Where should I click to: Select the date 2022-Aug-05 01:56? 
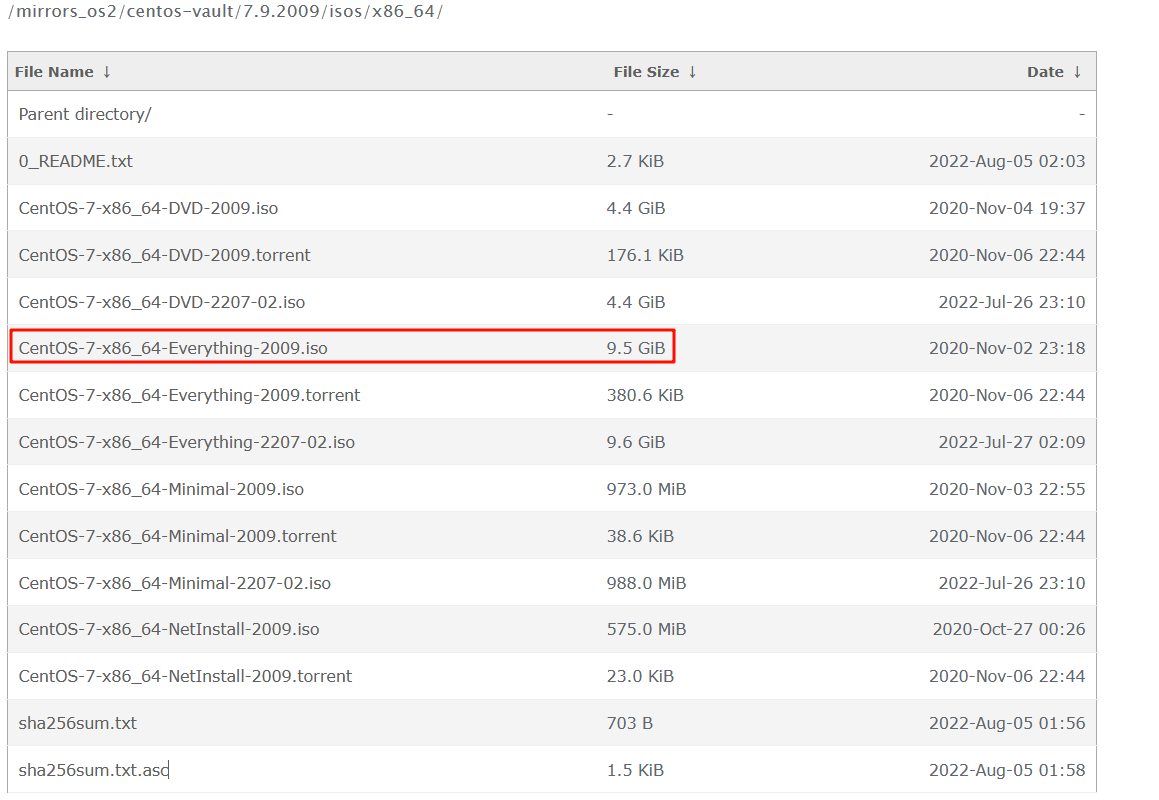point(1007,723)
